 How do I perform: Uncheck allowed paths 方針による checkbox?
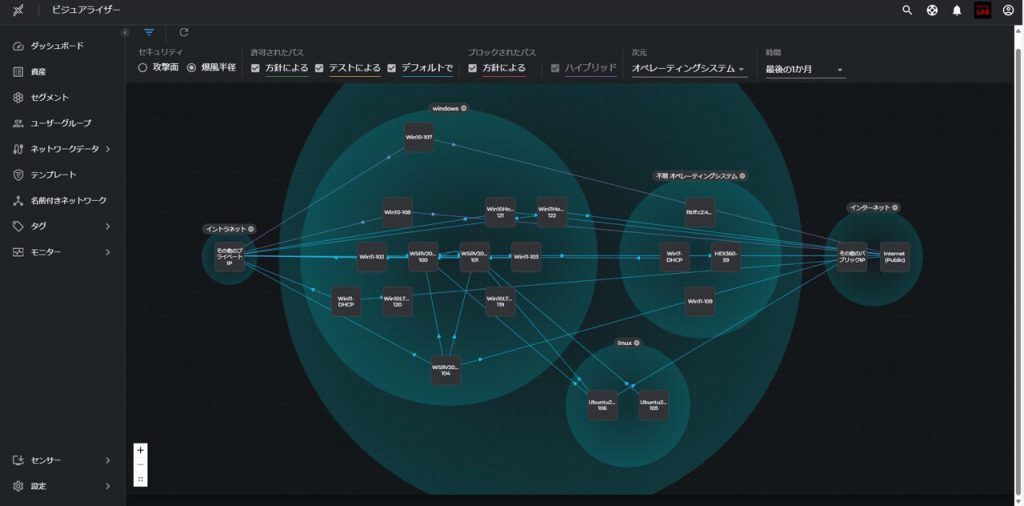pyautogui.click(x=255, y=68)
